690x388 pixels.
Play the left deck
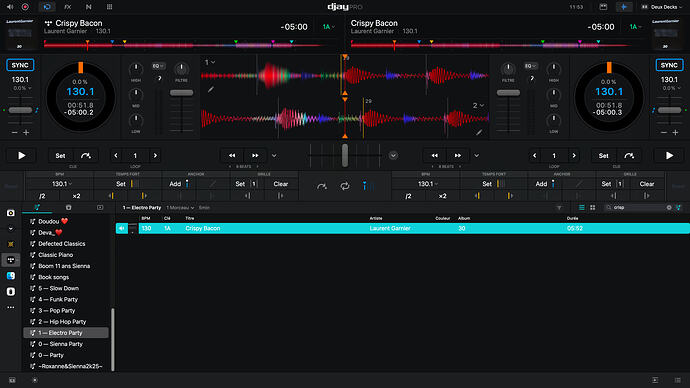point(21,155)
